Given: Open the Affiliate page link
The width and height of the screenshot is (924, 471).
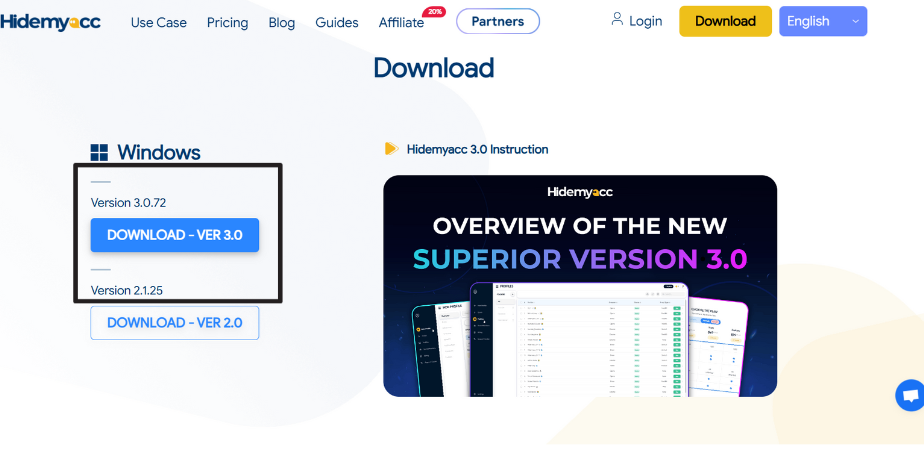Looking at the screenshot, I should click(x=401, y=22).
